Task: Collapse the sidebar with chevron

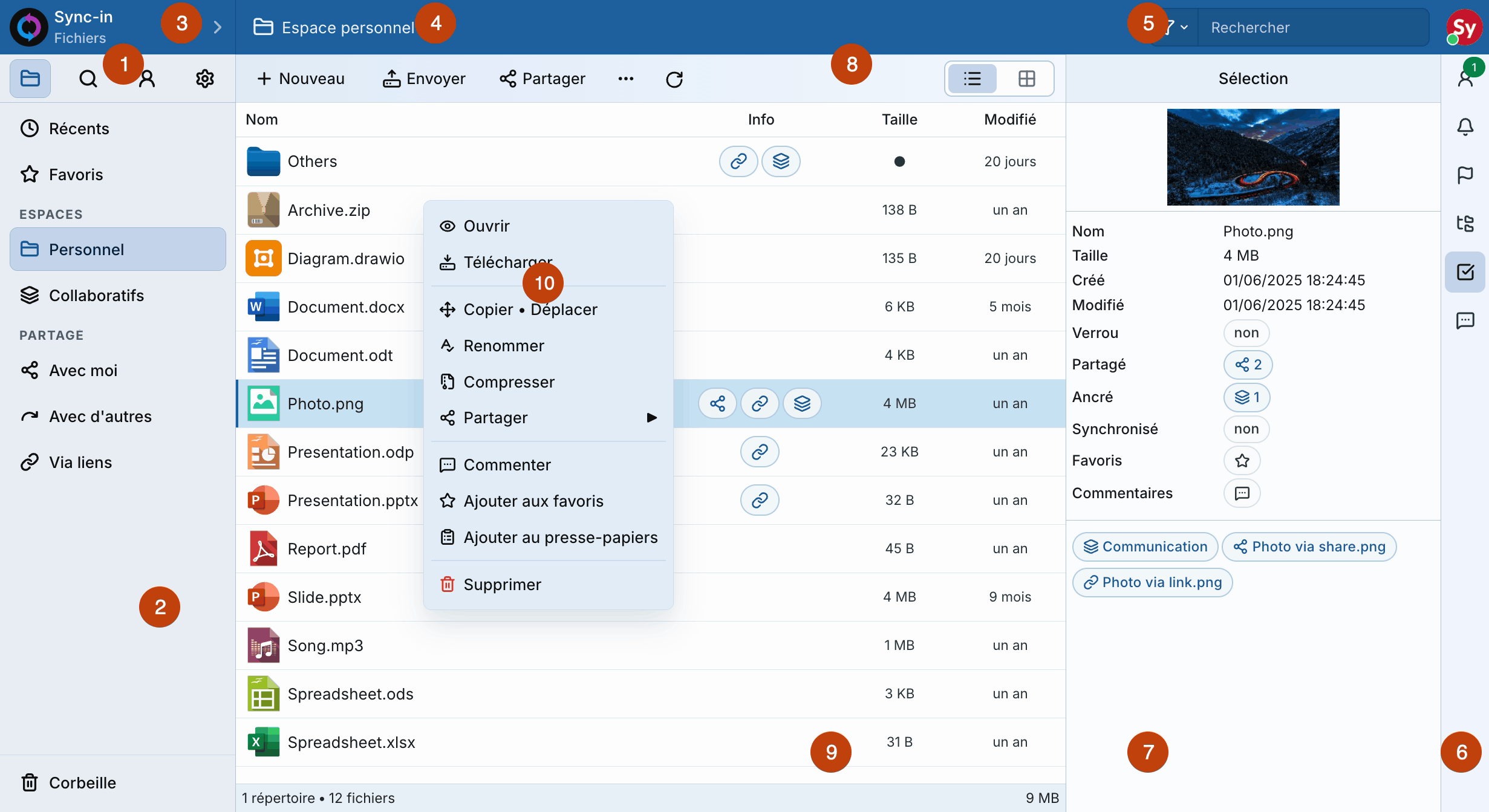Action: point(218,27)
